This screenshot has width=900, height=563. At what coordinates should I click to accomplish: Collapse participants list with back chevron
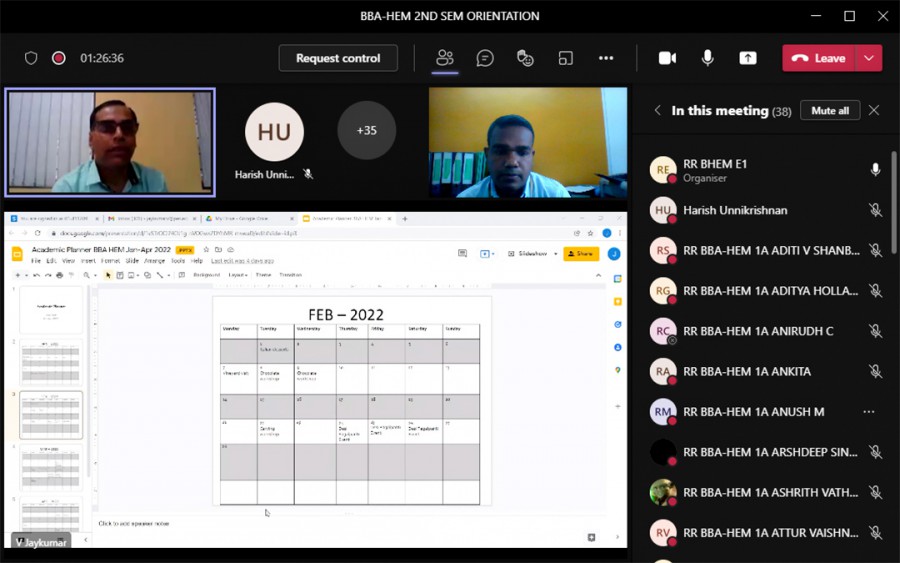pyautogui.click(x=657, y=111)
